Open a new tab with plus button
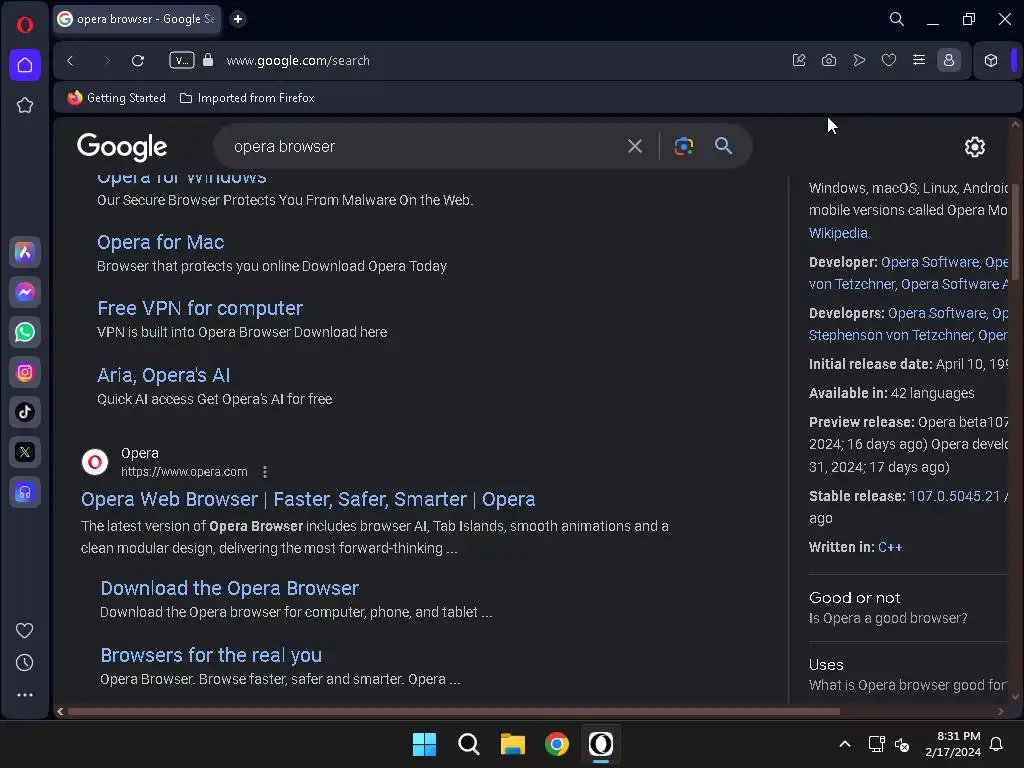The height and width of the screenshot is (768, 1024). click(x=238, y=19)
